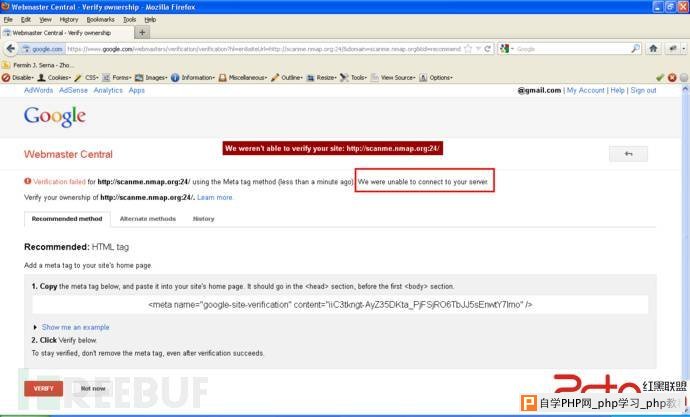Click the red CSS error indicator icon
690x417 pixels.
coord(672,77)
